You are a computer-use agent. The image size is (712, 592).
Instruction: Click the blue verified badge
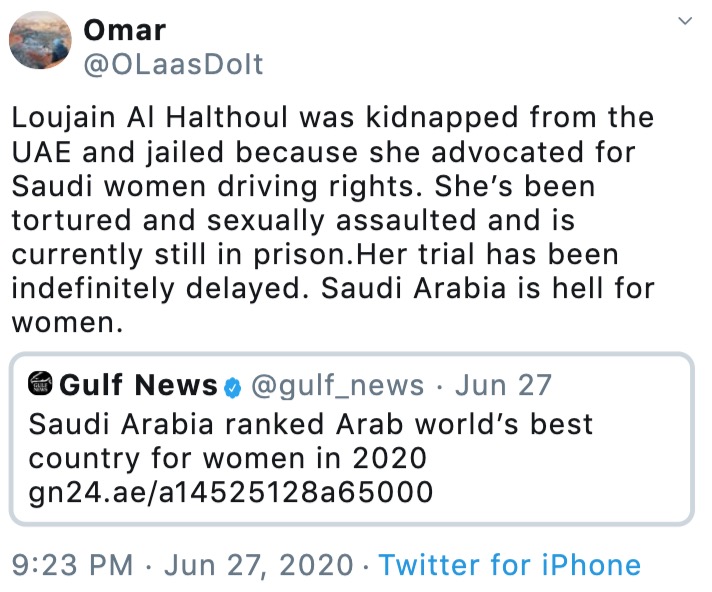pyautogui.click(x=233, y=386)
